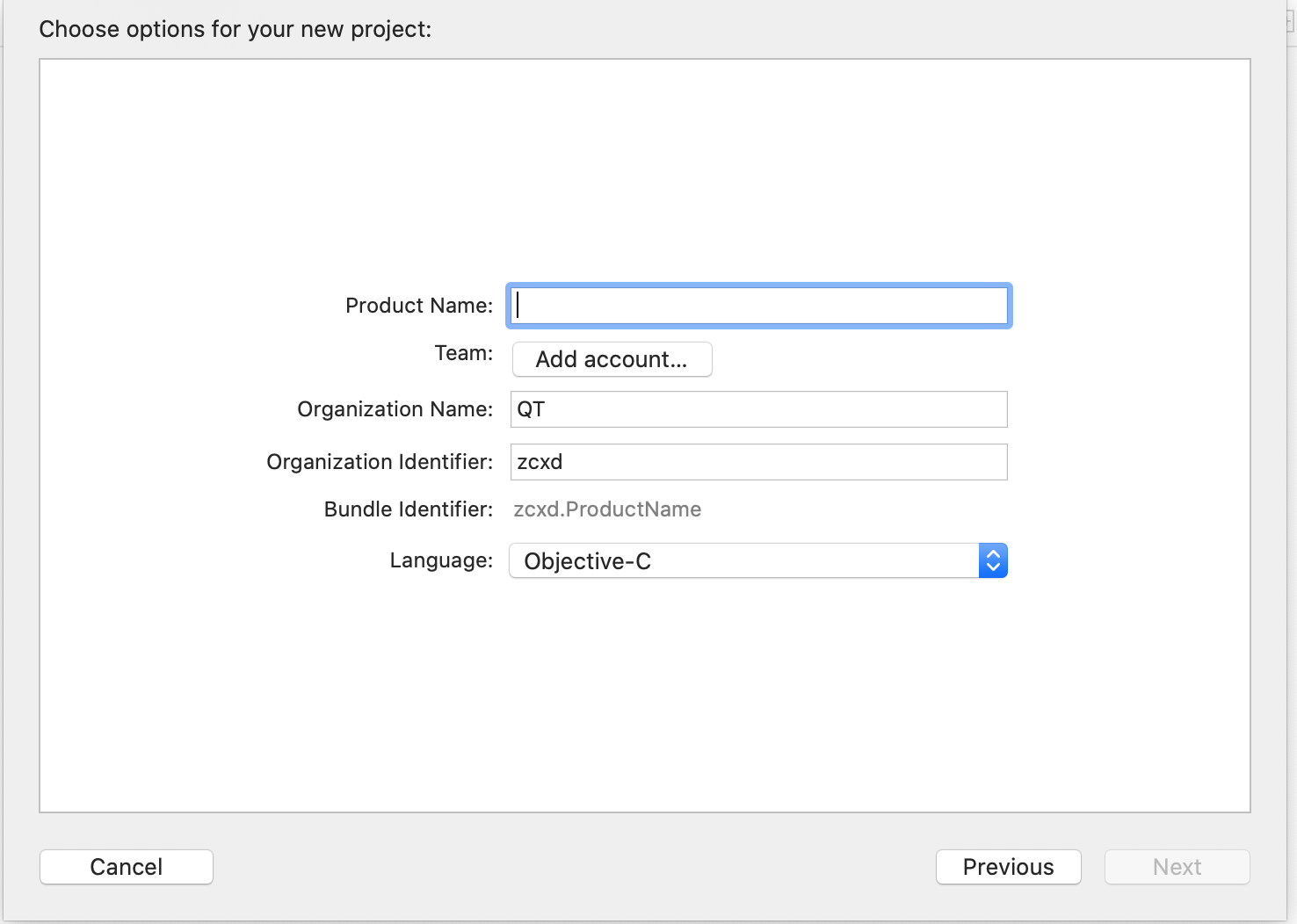Click the greyed-out Next button
This screenshot has width=1297, height=924.
pos(1177,867)
